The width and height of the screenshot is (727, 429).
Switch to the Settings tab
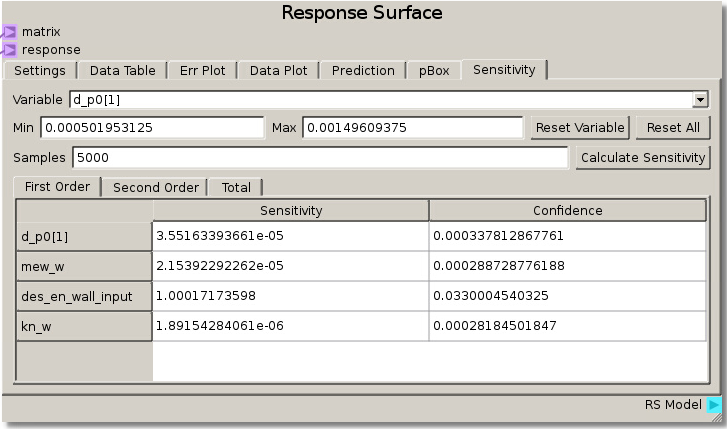click(40, 71)
